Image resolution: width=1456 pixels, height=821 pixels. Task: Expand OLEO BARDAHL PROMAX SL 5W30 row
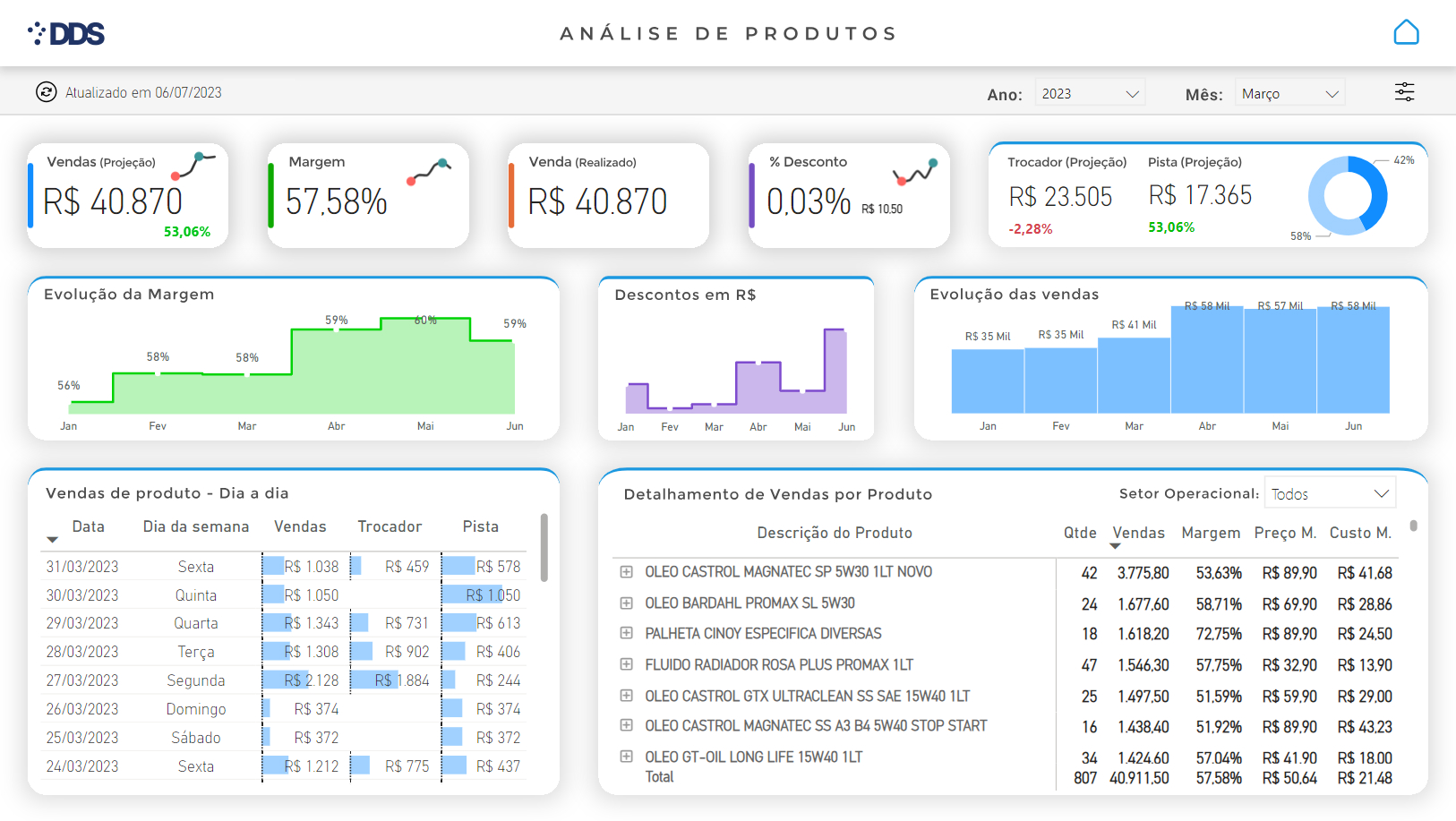point(627,603)
